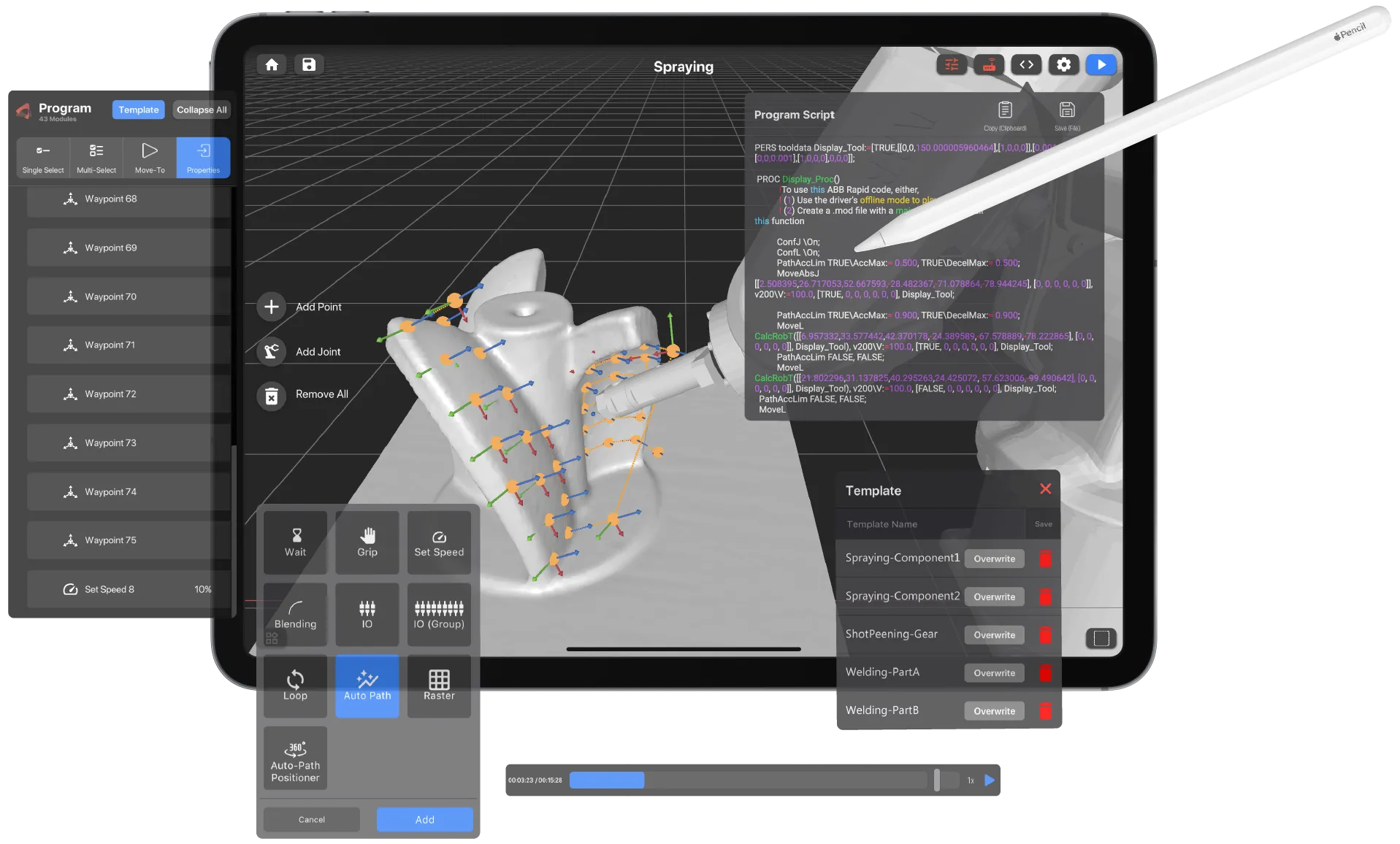Delete the Spraying-Component1 template
Viewport: 1400px width, 844px height.
(x=1045, y=559)
